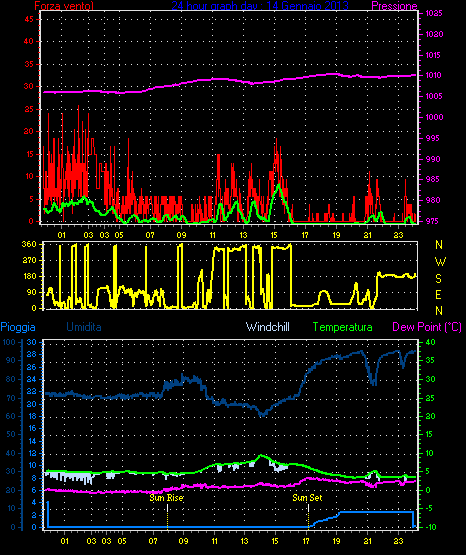Click the 'Sun Rise' marker label

click(166, 498)
